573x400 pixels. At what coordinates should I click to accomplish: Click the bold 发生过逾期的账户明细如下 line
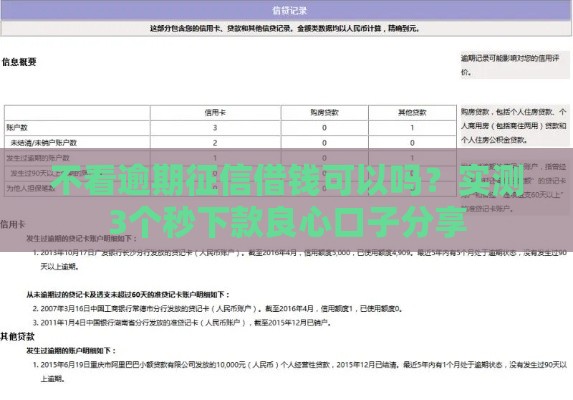(x=71, y=351)
